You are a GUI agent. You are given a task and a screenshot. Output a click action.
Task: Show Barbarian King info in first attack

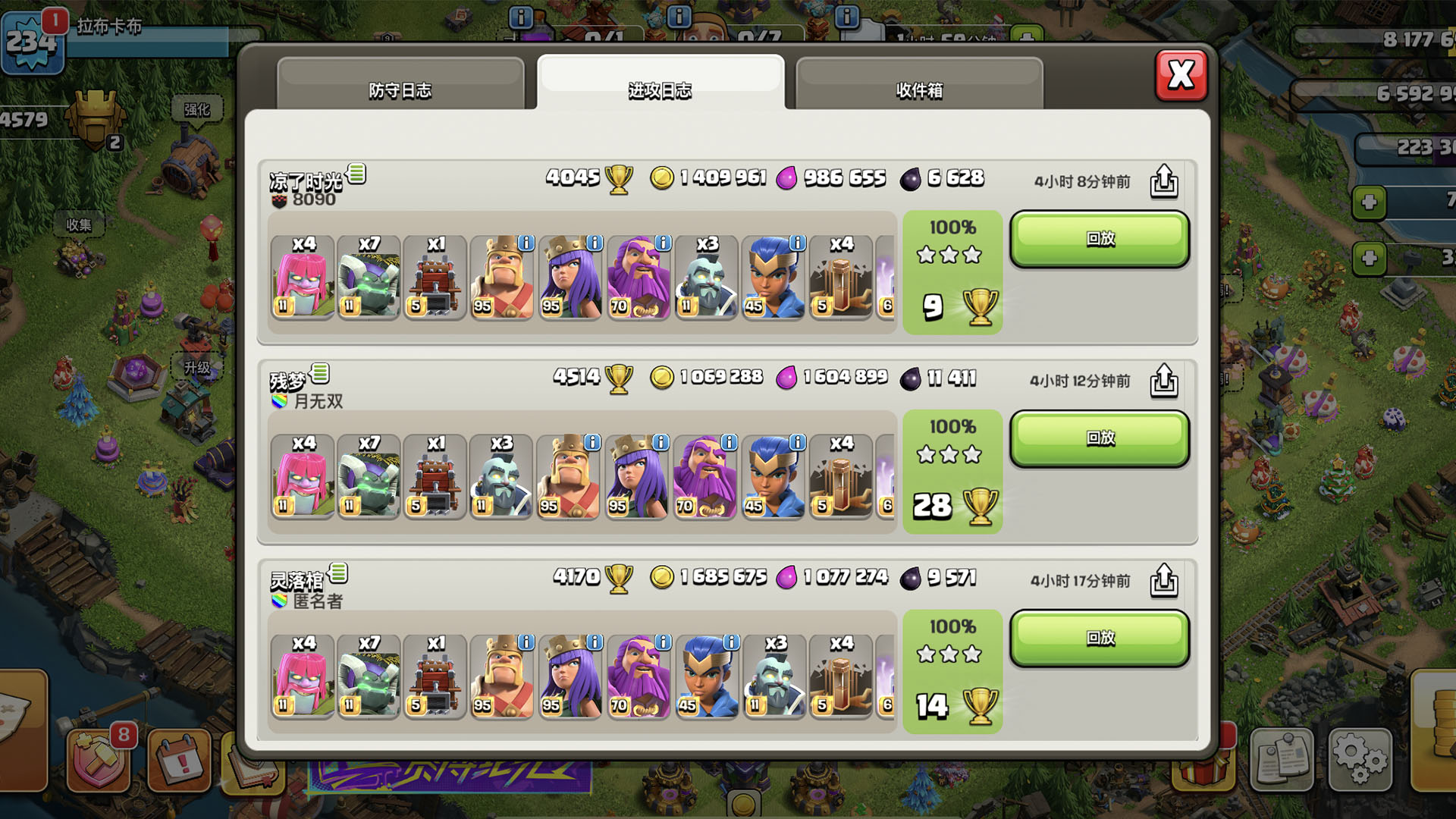click(x=526, y=243)
